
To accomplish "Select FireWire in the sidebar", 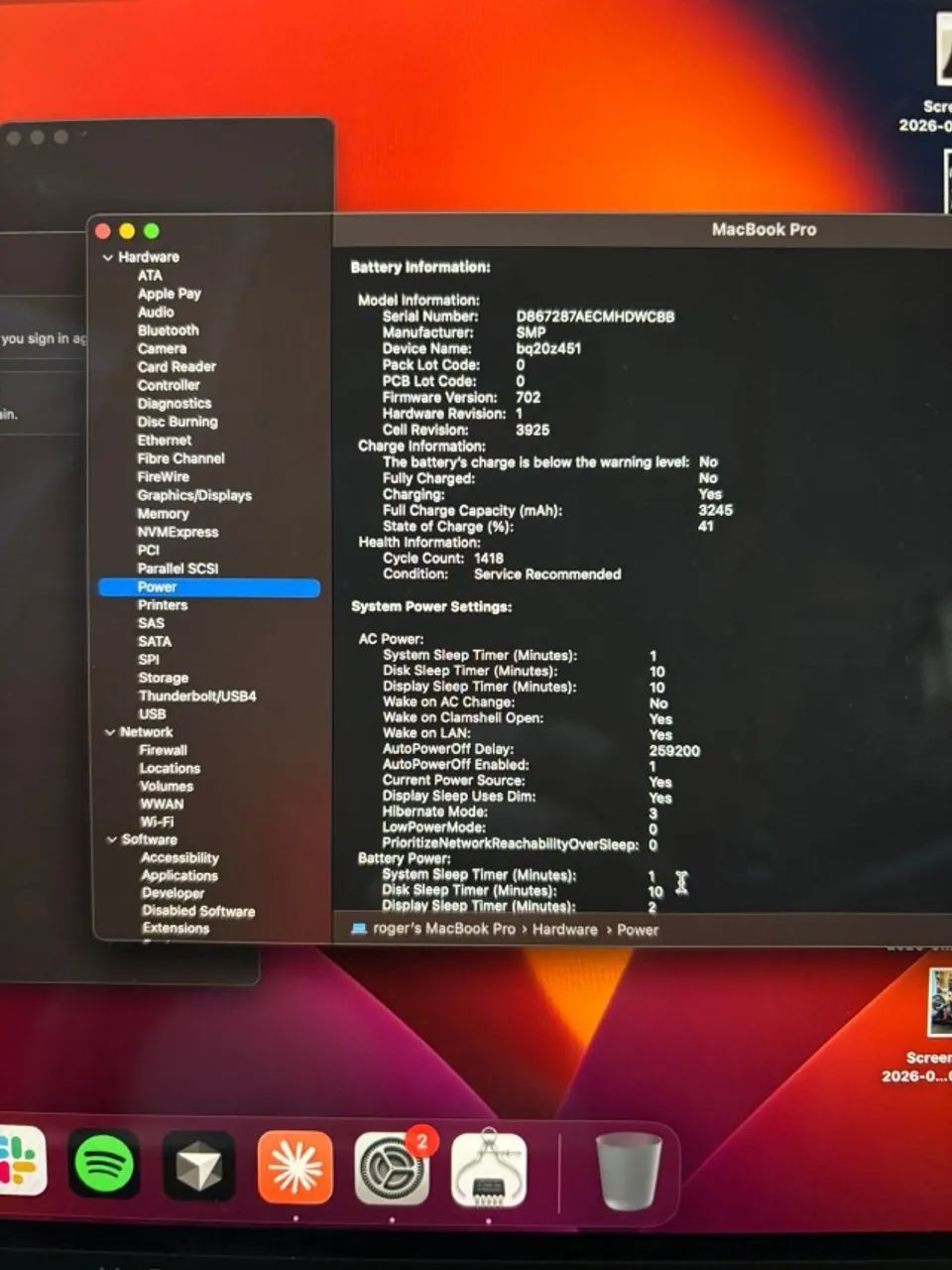I will click(x=163, y=476).
